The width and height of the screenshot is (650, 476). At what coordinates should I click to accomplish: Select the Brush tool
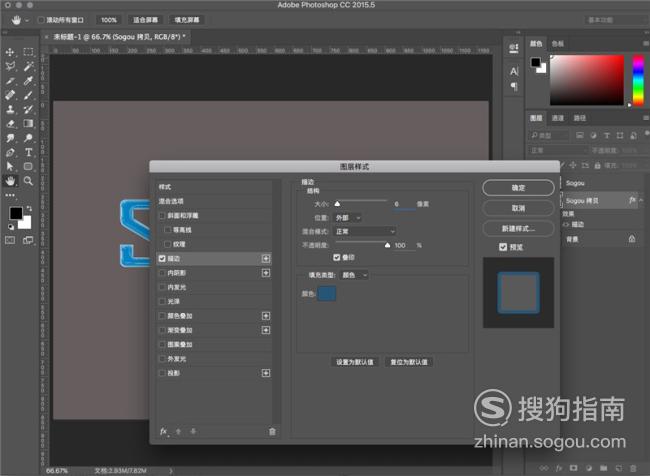(28, 95)
